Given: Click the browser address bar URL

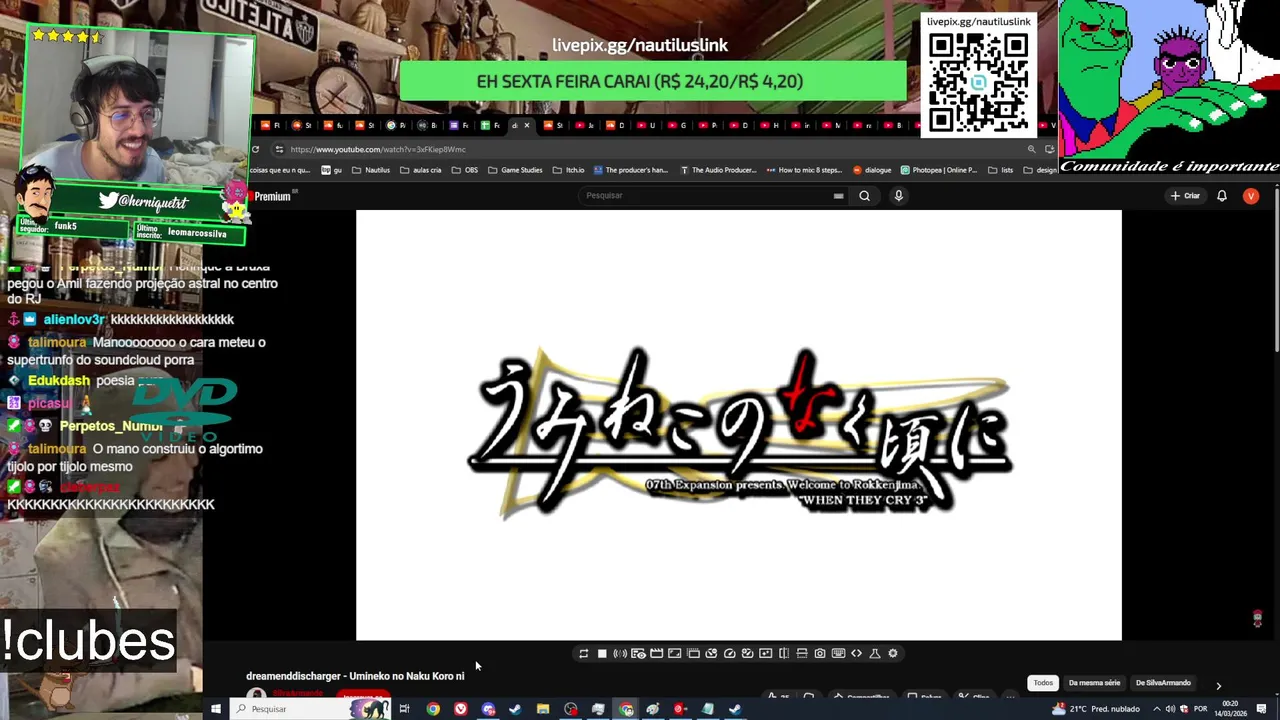Looking at the screenshot, I should click(x=378, y=149).
